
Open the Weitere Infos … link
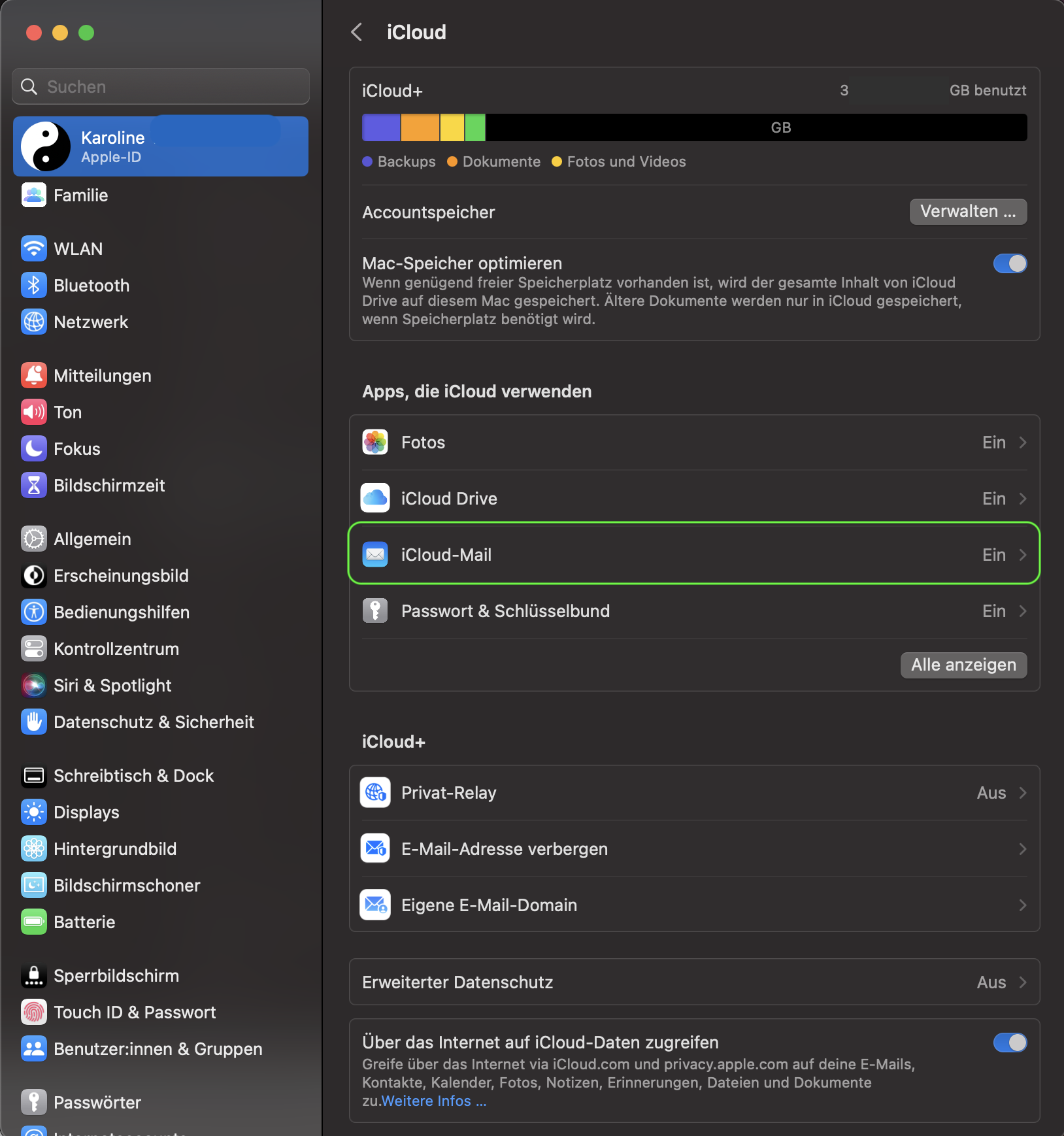point(434,1101)
